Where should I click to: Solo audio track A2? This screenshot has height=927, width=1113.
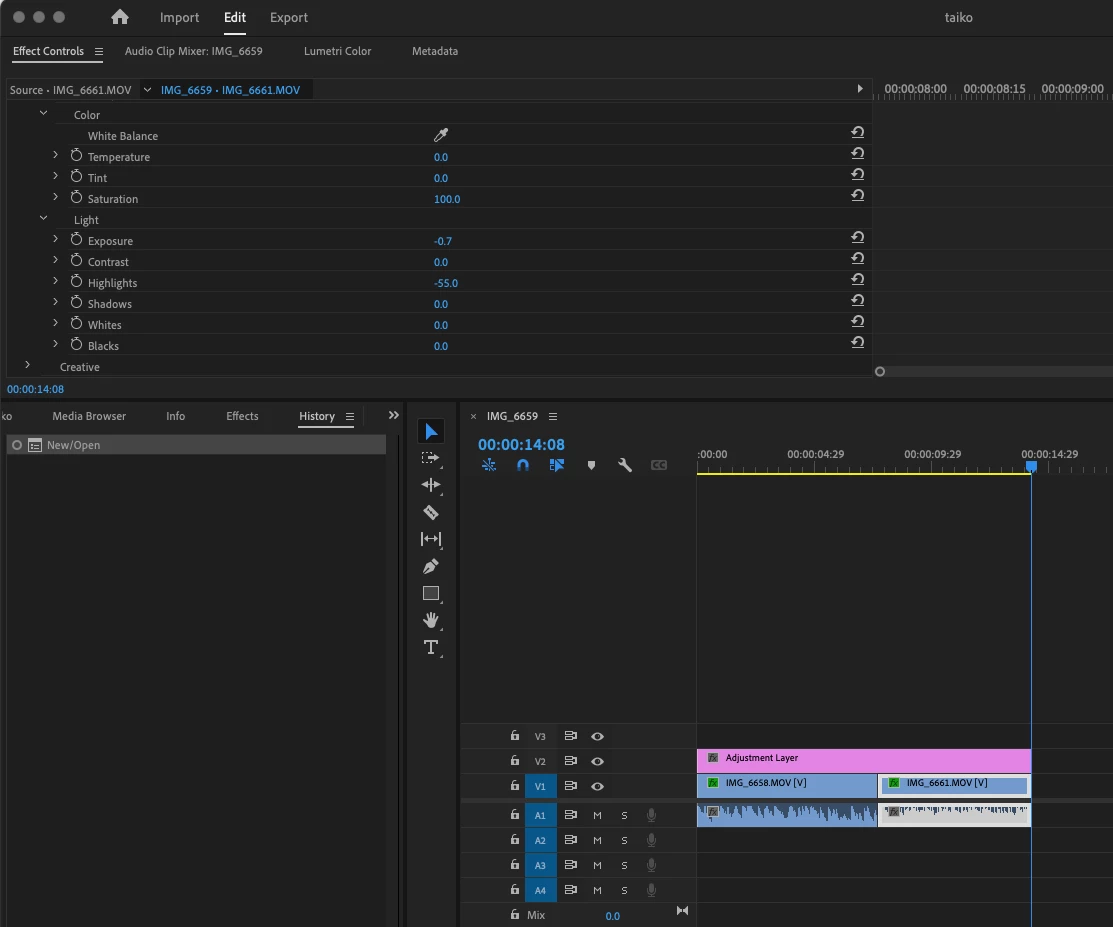point(624,840)
